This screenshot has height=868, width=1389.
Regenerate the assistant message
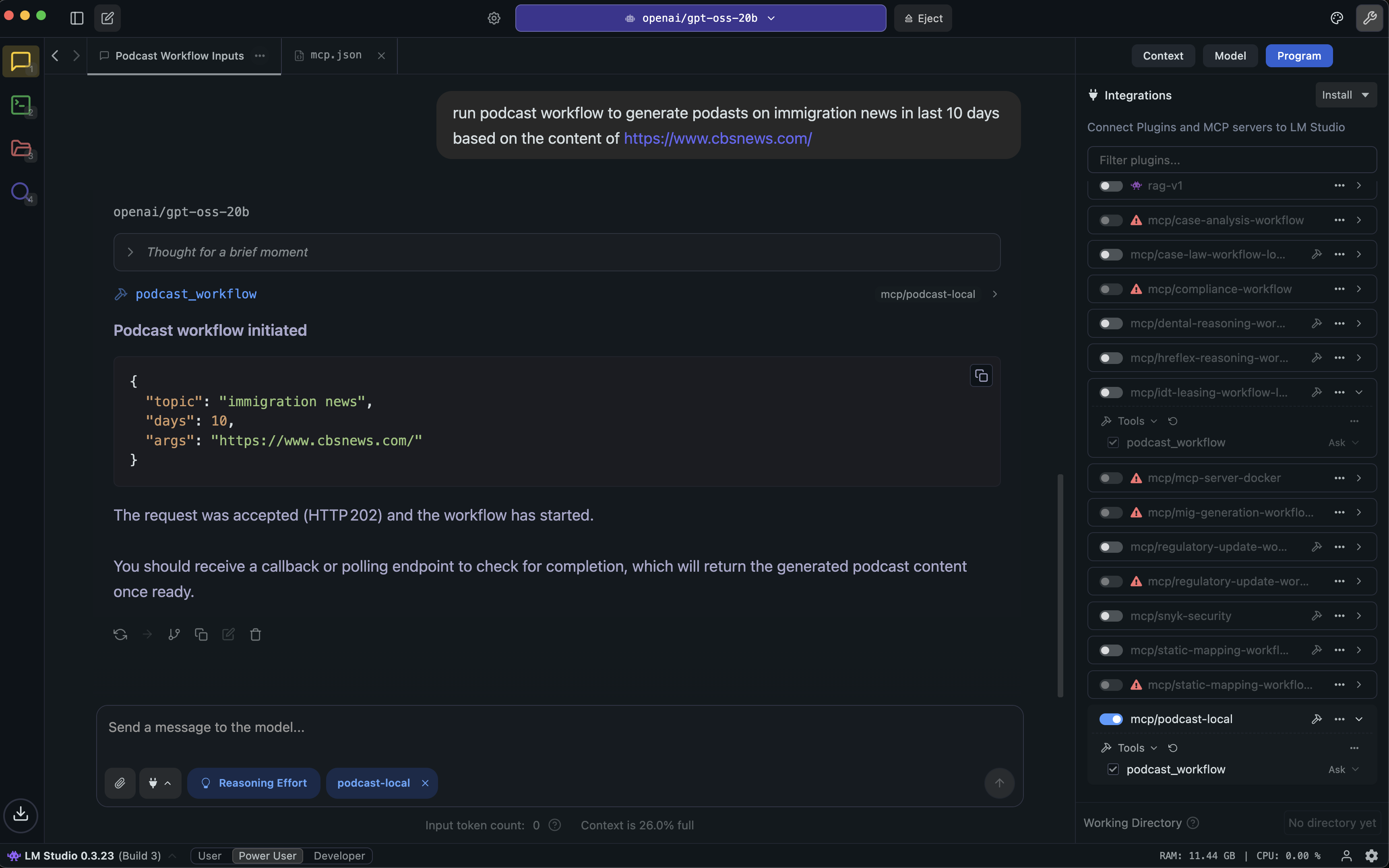[x=120, y=634]
